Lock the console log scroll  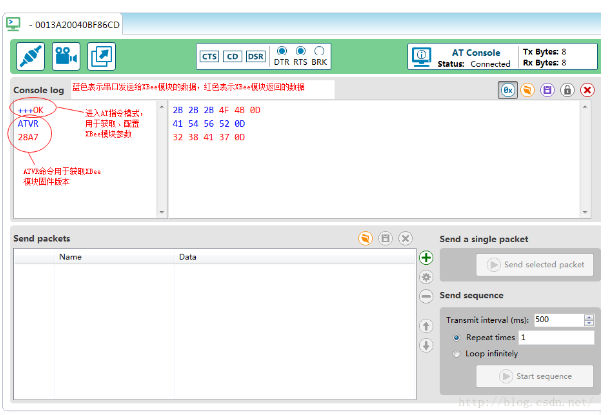click(567, 90)
